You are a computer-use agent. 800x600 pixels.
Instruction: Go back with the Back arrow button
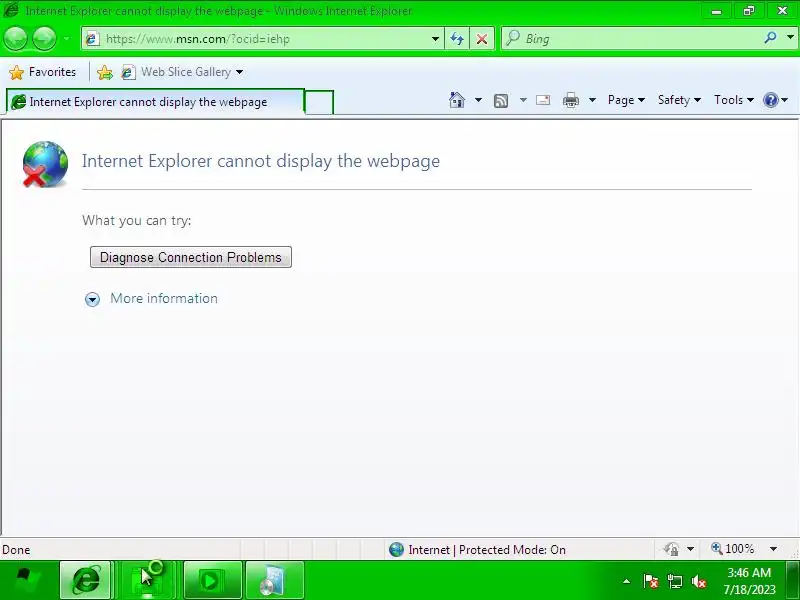pos(15,39)
